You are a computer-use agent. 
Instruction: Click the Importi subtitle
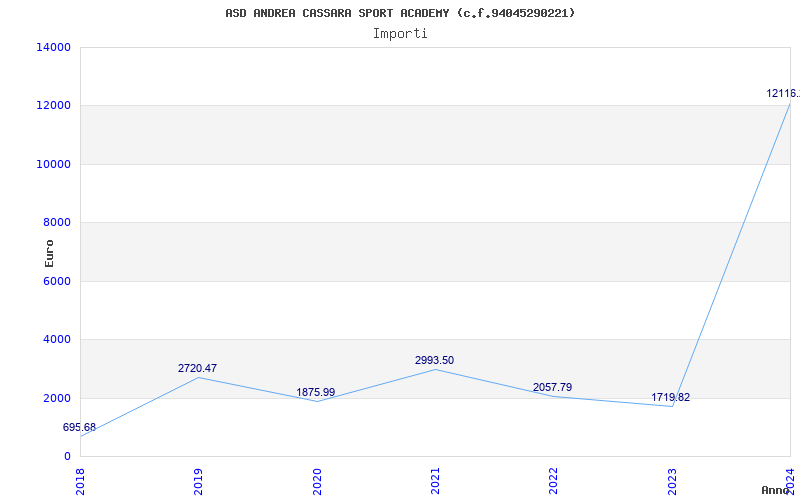tap(400, 34)
